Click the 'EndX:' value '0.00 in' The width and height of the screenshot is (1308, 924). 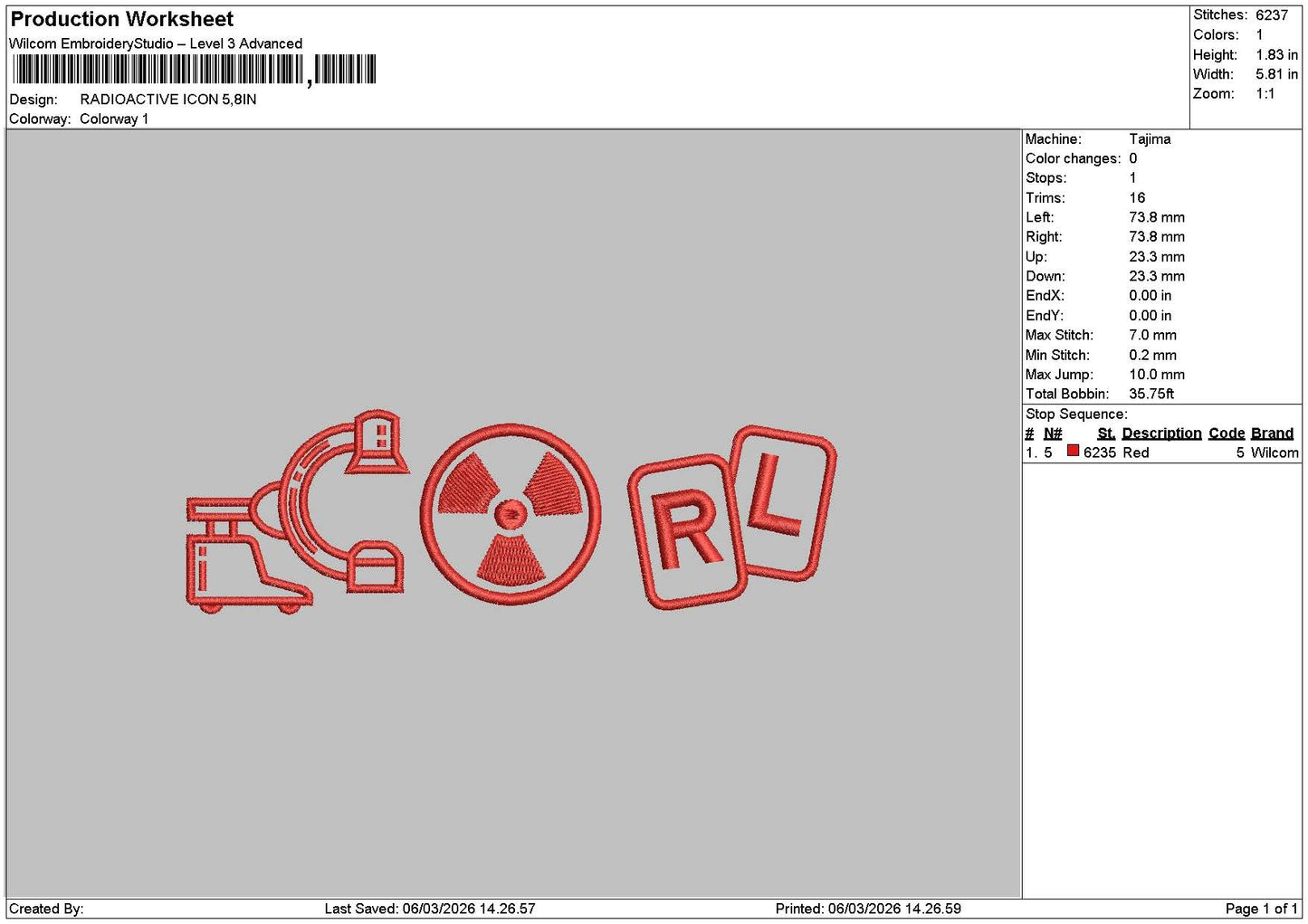pyautogui.click(x=1150, y=296)
